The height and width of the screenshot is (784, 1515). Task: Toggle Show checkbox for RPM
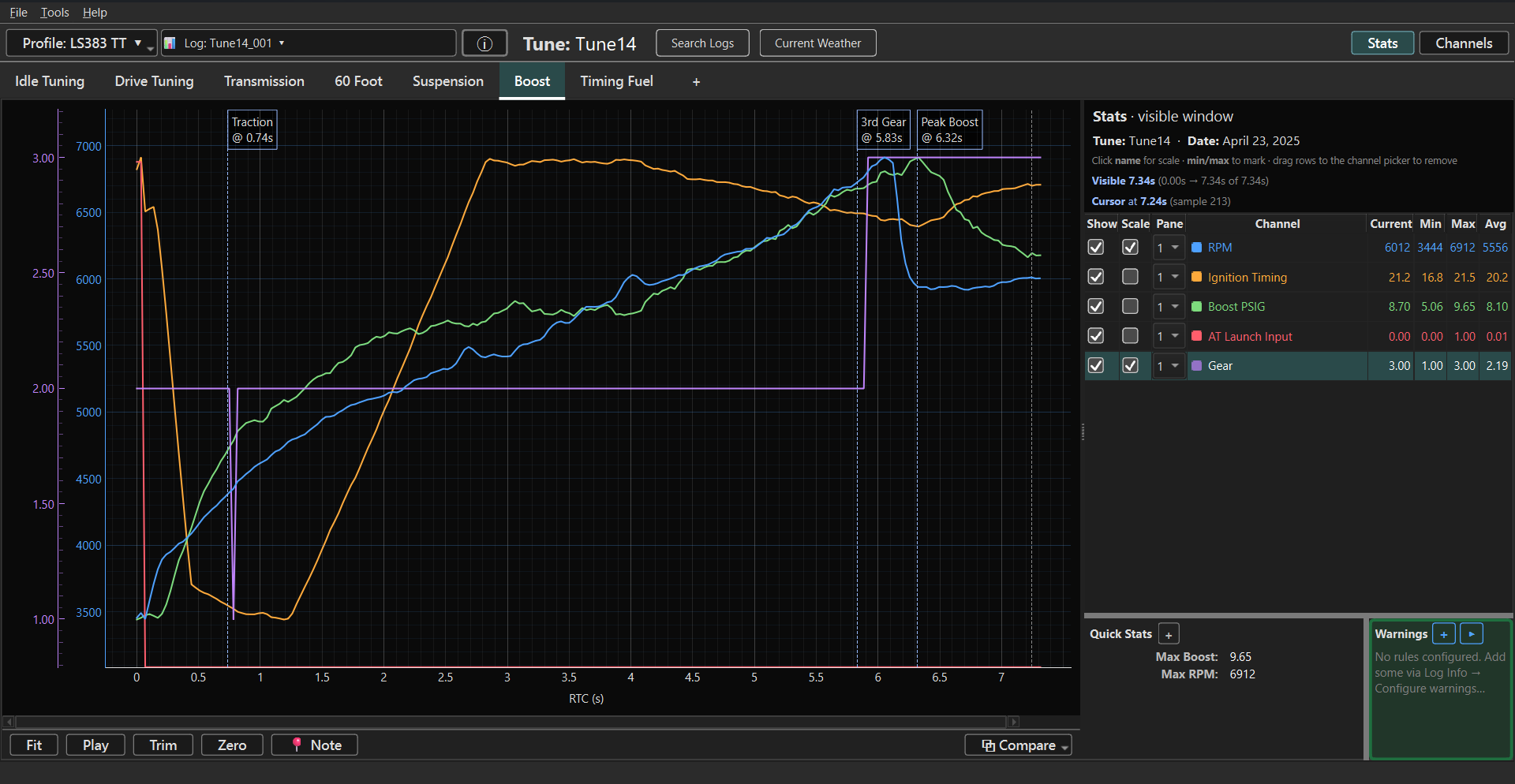(1096, 248)
